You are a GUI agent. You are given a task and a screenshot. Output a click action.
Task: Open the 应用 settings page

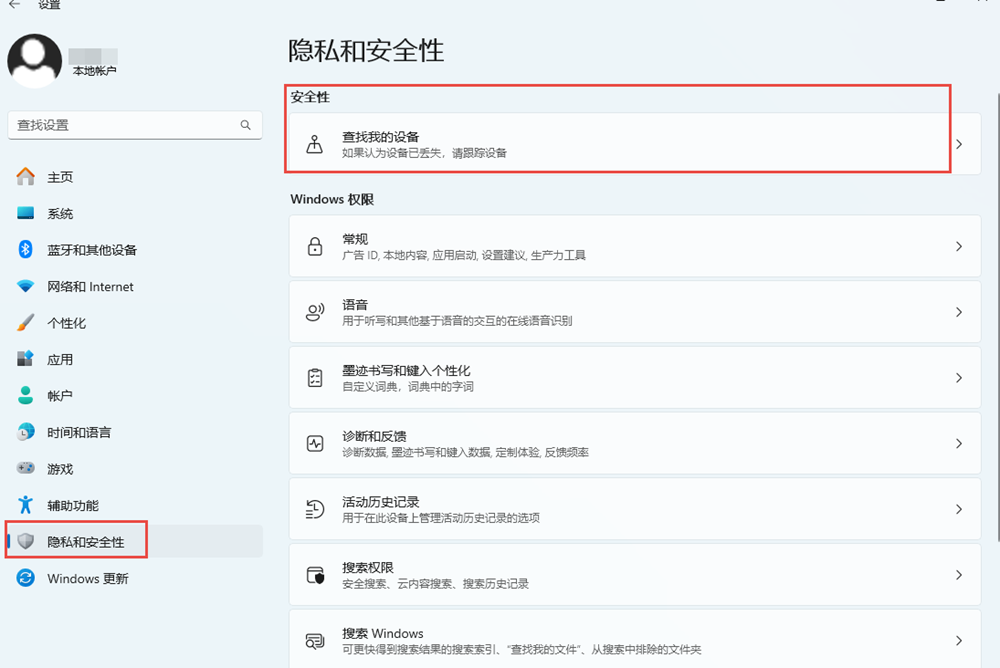(x=60, y=360)
